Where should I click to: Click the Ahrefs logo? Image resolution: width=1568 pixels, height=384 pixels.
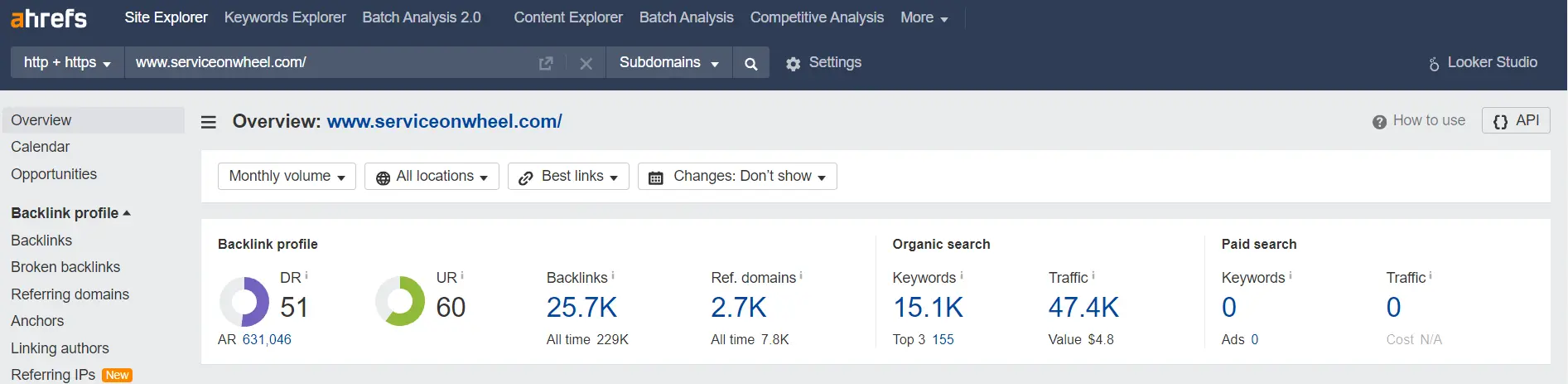coord(48,17)
